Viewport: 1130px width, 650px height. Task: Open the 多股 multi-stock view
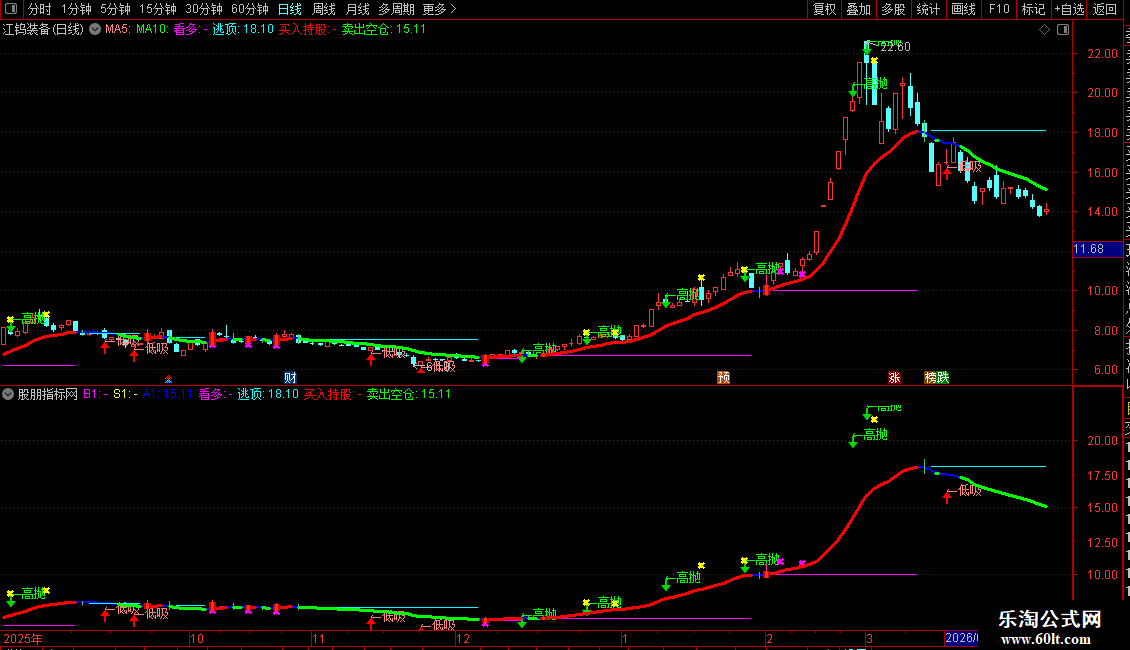893,9
